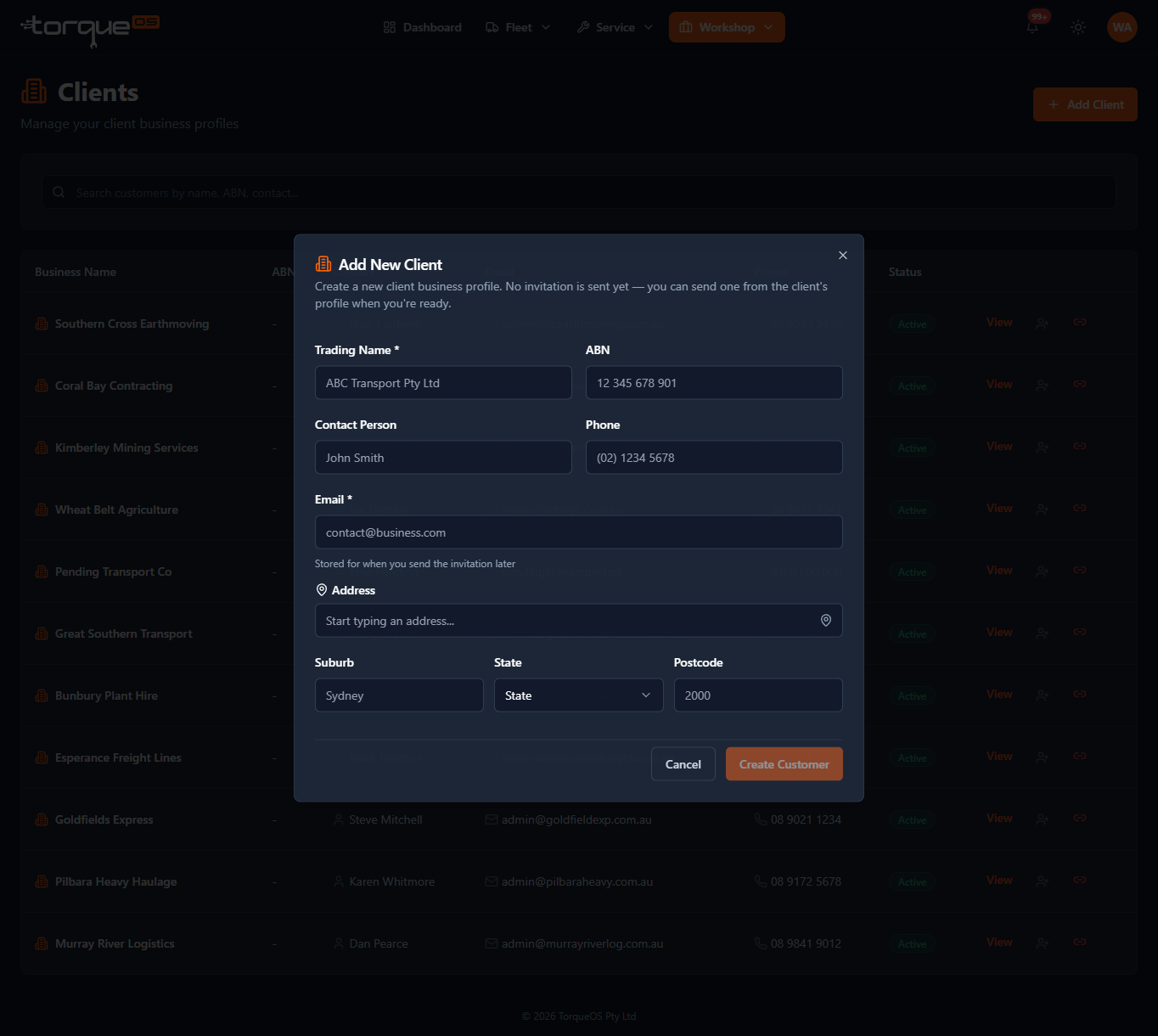Close the Add New Client dialog
Screen dimensions: 1158x1036
coord(842,256)
